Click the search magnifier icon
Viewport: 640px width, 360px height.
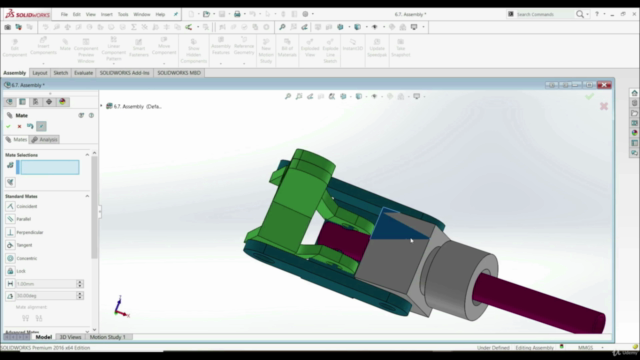[x=580, y=14]
